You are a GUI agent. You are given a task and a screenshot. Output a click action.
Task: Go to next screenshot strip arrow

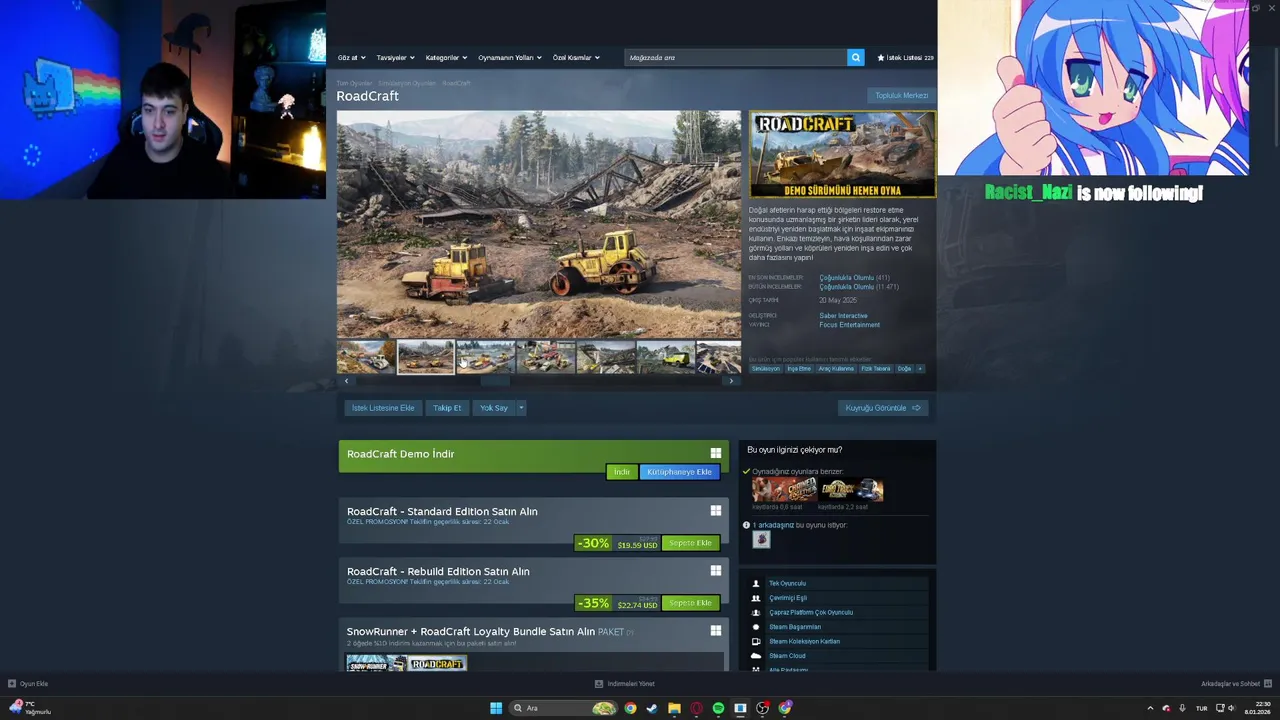tap(731, 381)
